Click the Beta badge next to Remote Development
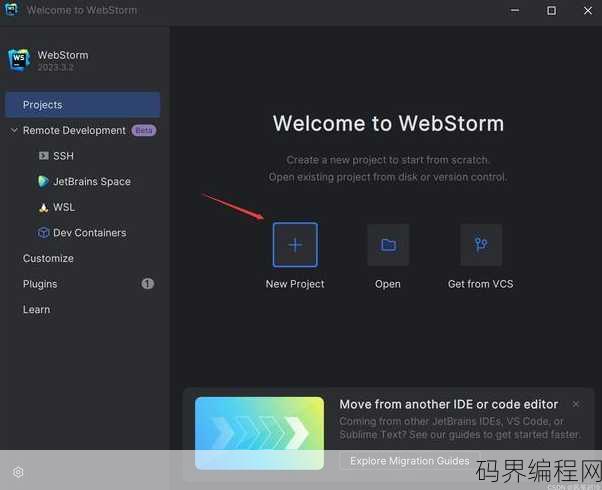The width and height of the screenshot is (602, 490). pos(144,131)
